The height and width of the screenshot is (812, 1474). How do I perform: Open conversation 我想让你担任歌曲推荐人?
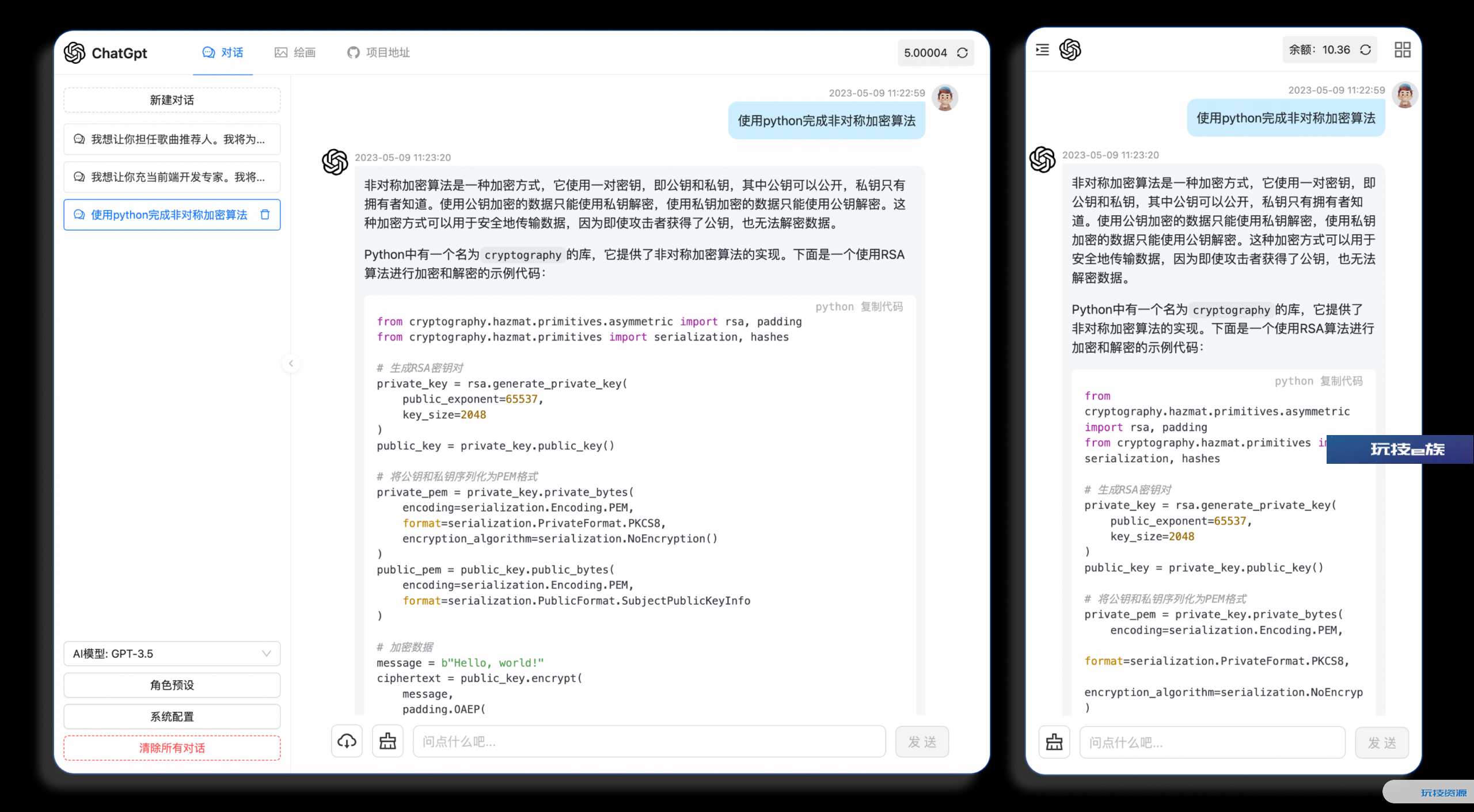172,139
